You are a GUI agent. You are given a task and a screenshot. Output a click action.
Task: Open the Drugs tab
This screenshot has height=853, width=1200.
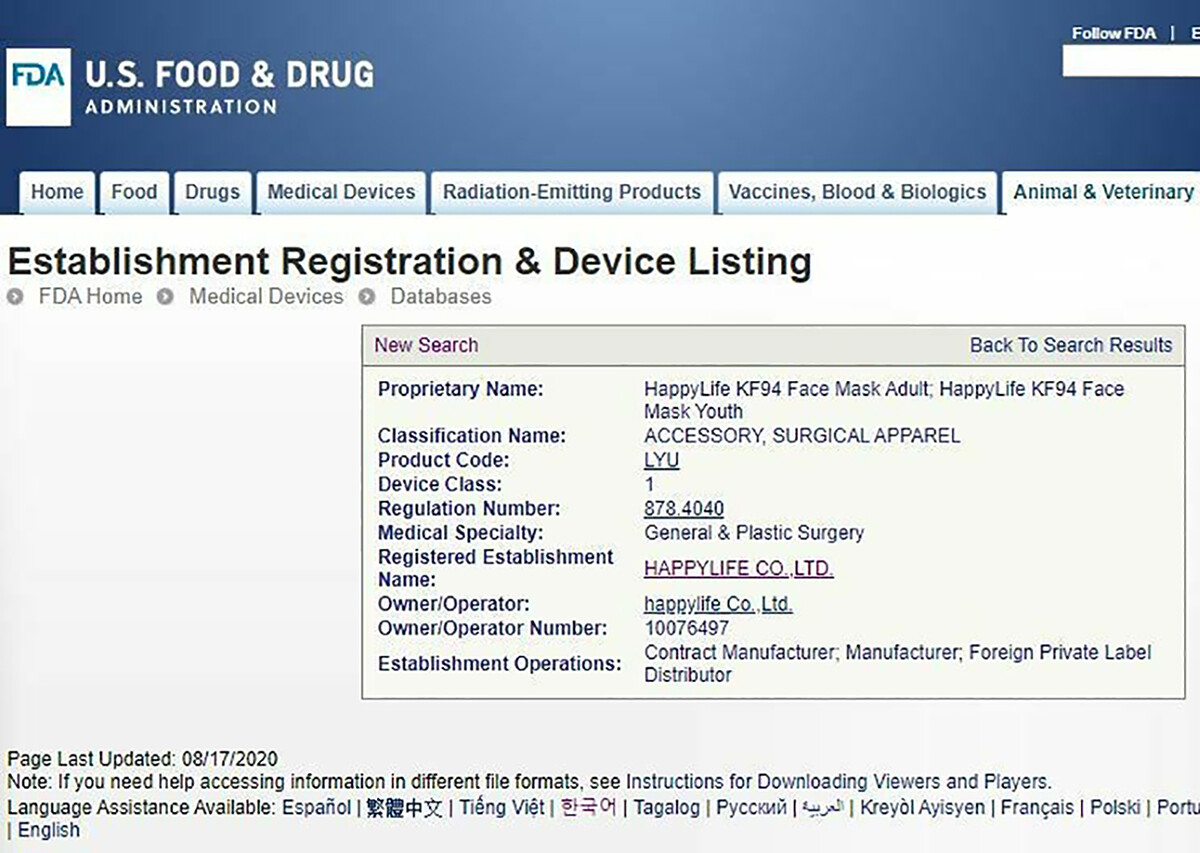click(x=212, y=192)
